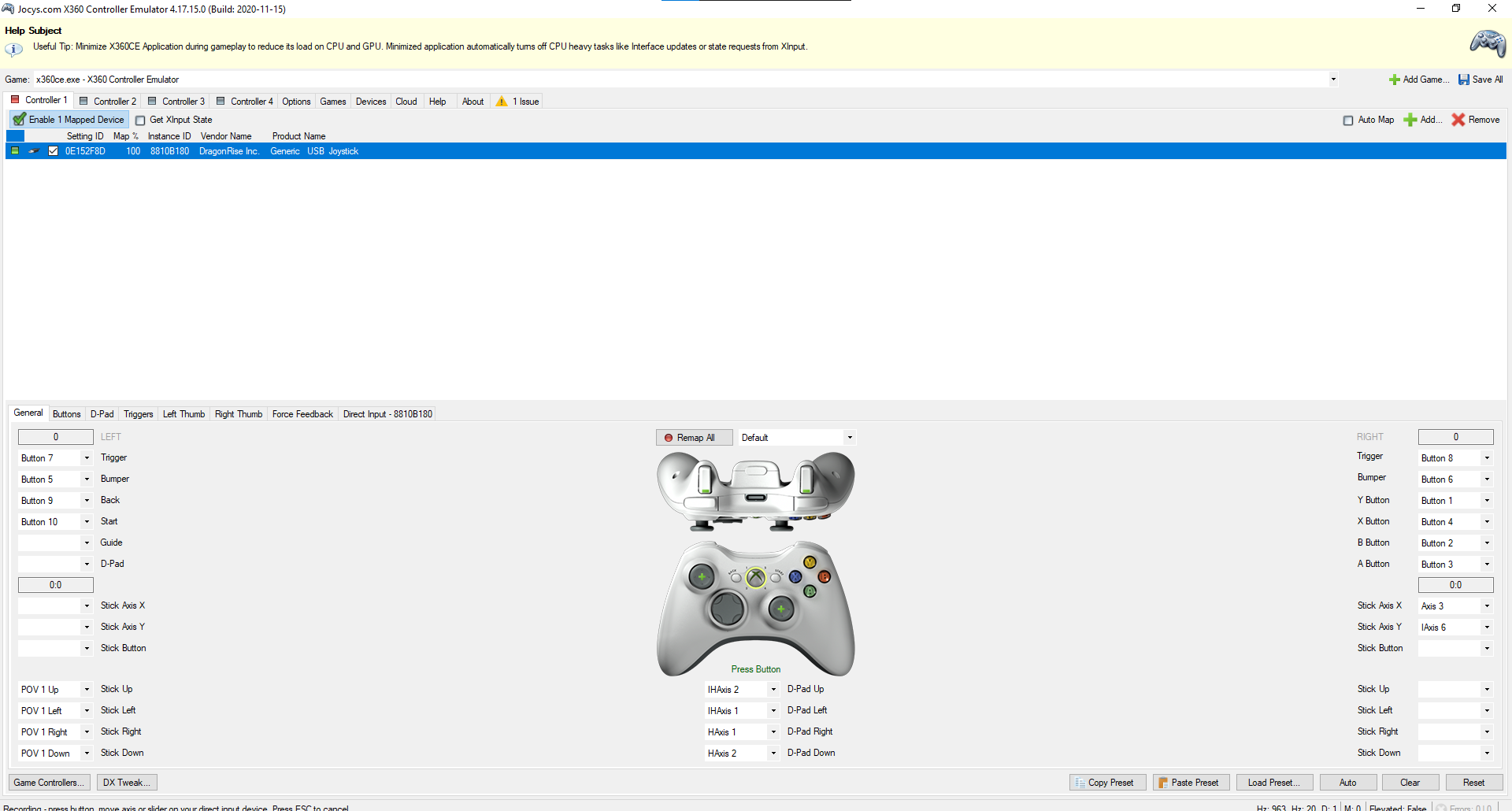Screen dimensions: 1512x811
Task: Click the right trigger value field
Action: pos(1456,437)
